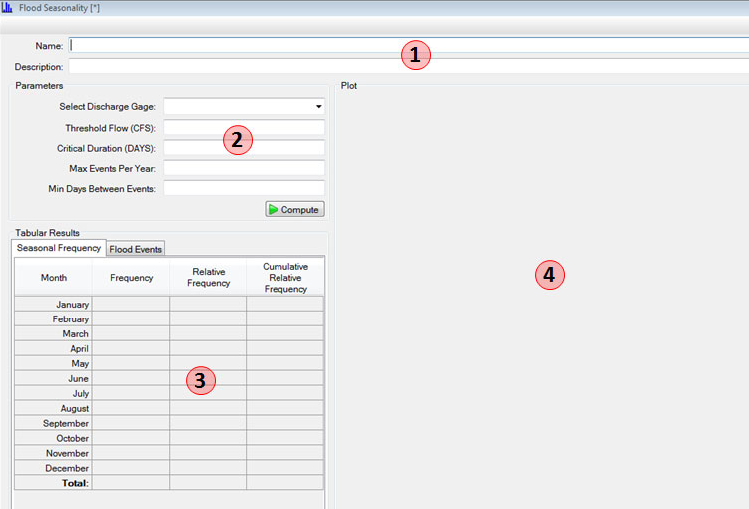Click the Month column header

coord(53,277)
